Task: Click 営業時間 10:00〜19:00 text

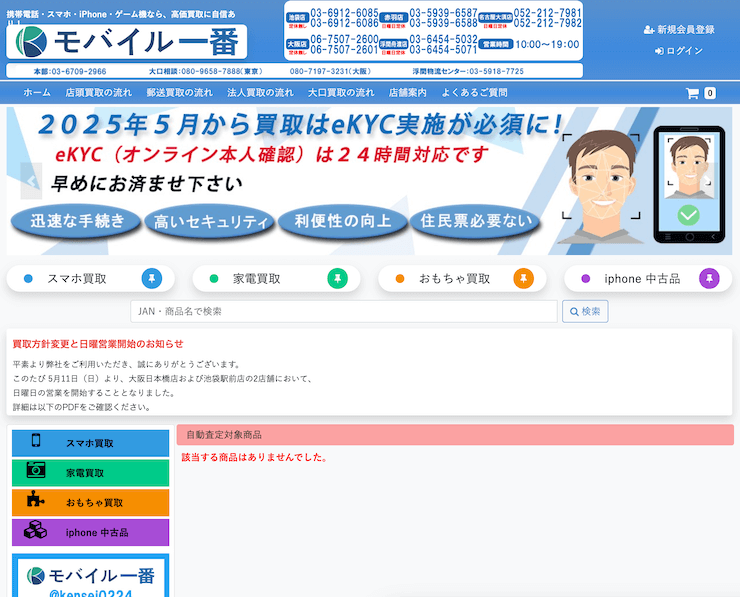Action: (547, 44)
